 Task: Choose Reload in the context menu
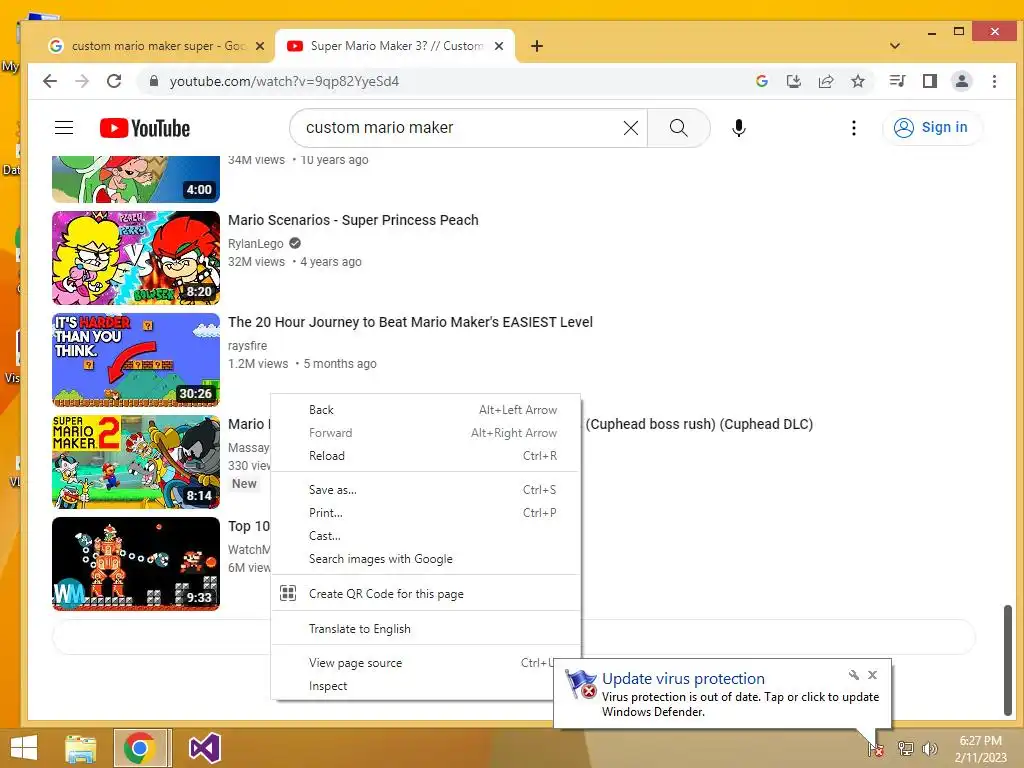(x=425, y=456)
